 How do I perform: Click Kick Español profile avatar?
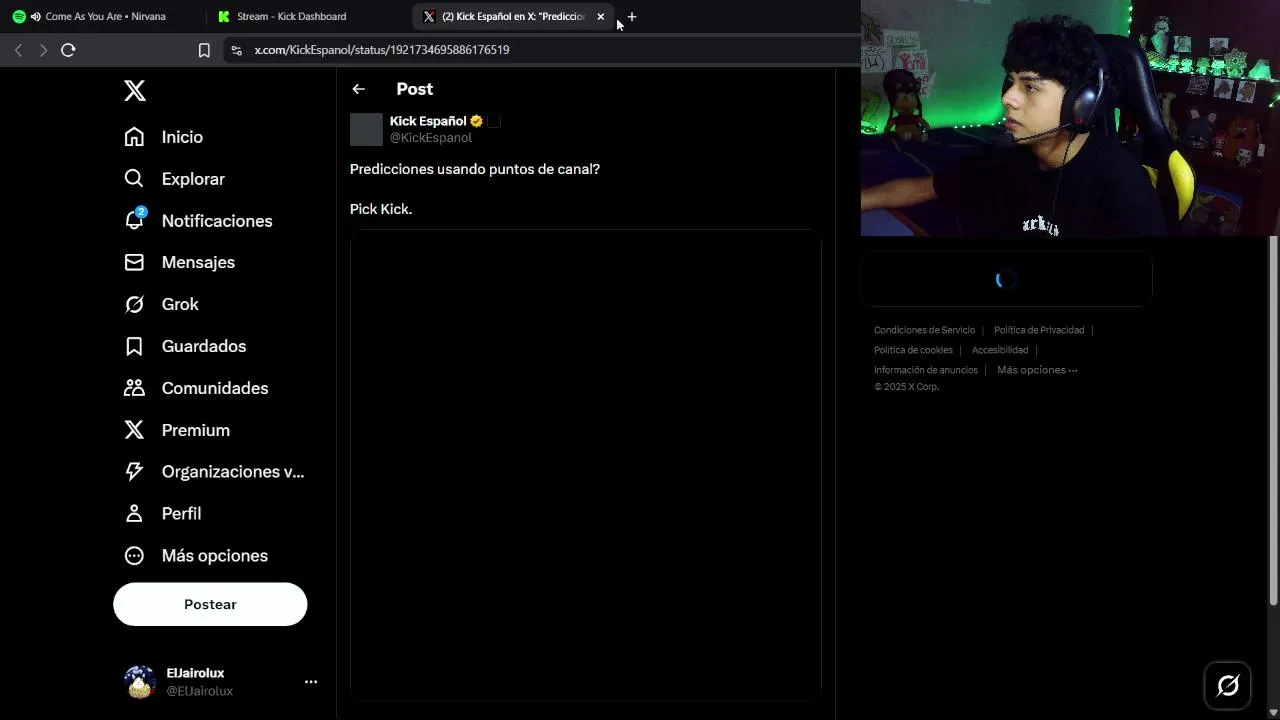coord(366,129)
